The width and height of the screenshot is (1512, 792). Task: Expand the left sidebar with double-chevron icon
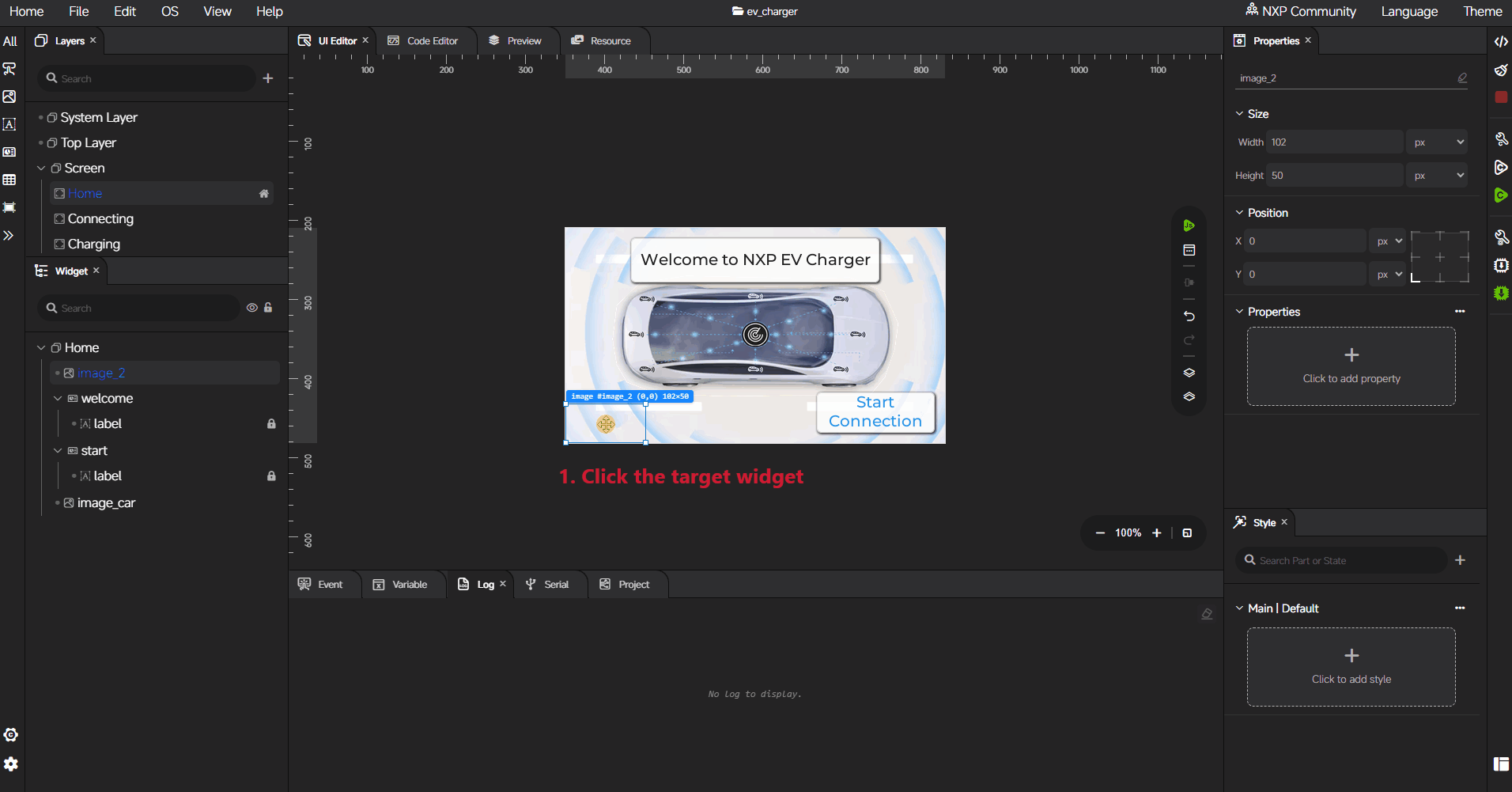click(x=9, y=235)
